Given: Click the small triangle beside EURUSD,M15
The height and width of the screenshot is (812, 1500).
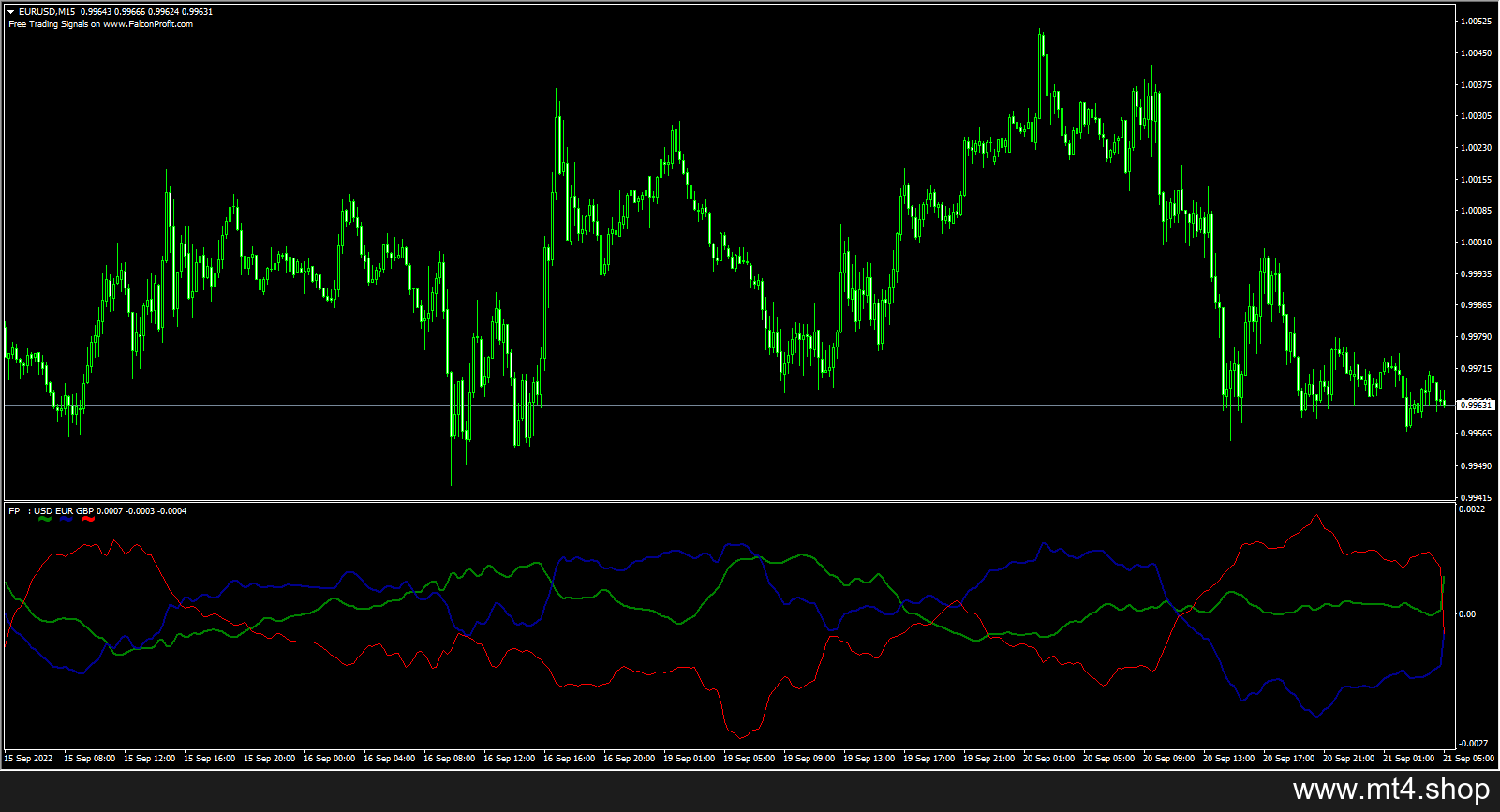Looking at the screenshot, I should click(x=11, y=12).
